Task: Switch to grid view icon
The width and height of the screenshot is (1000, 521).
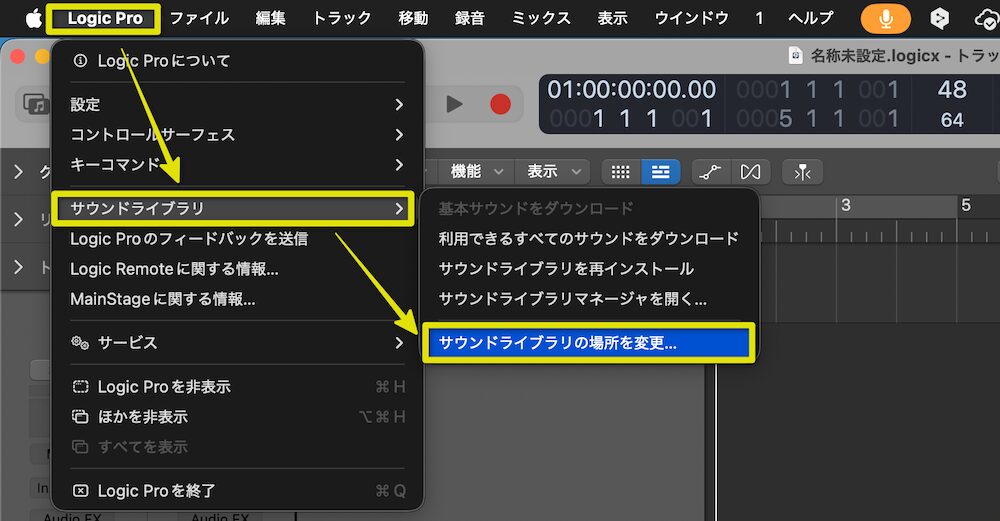Action: click(x=621, y=172)
